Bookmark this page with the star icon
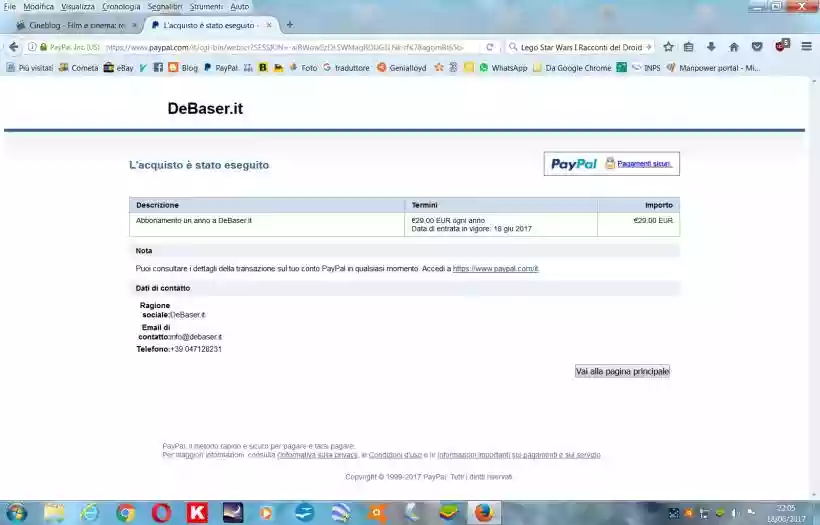The height and width of the screenshot is (525, 820). pos(668,47)
